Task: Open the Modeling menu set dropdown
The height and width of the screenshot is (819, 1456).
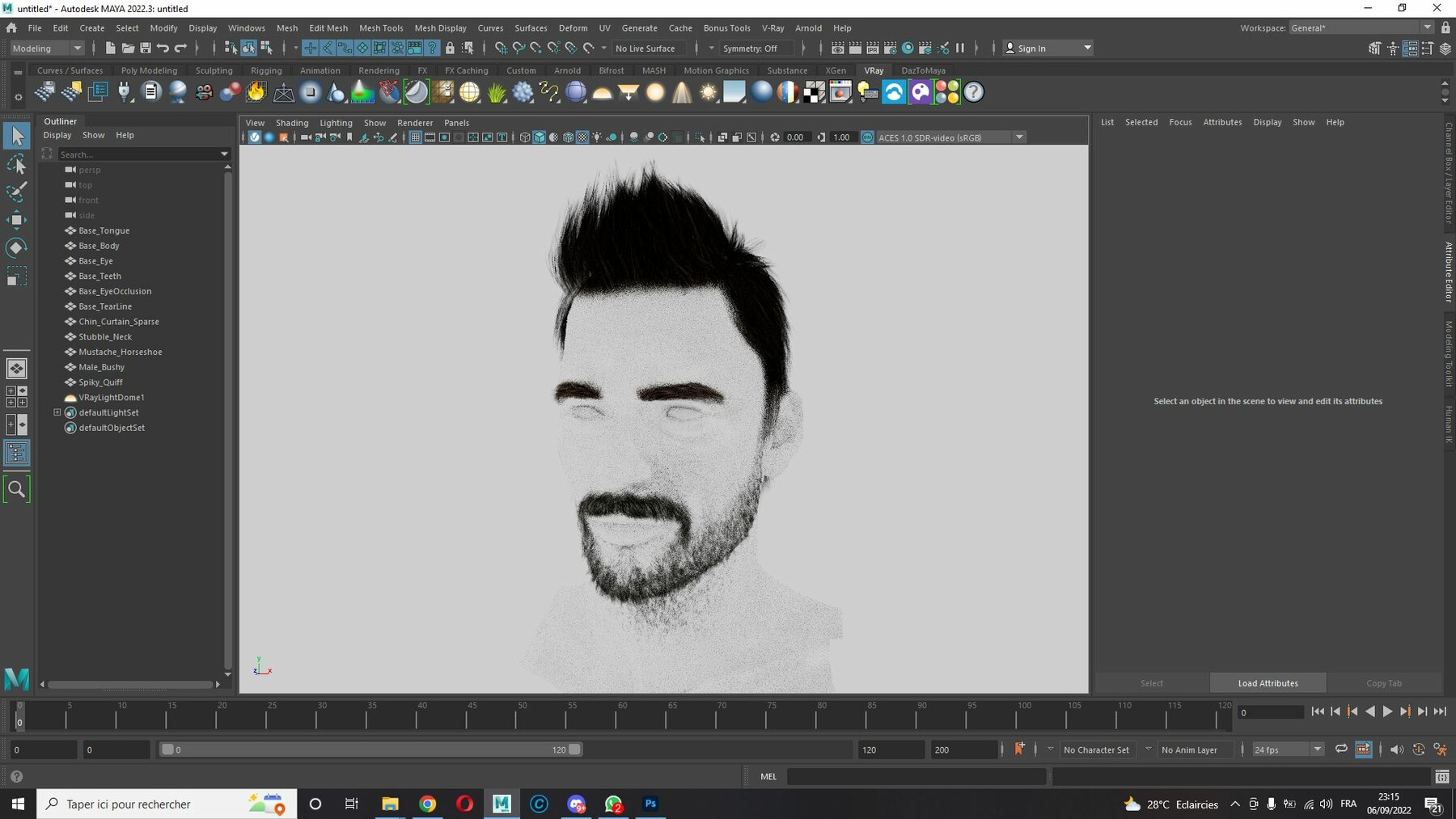Action: tap(47, 49)
